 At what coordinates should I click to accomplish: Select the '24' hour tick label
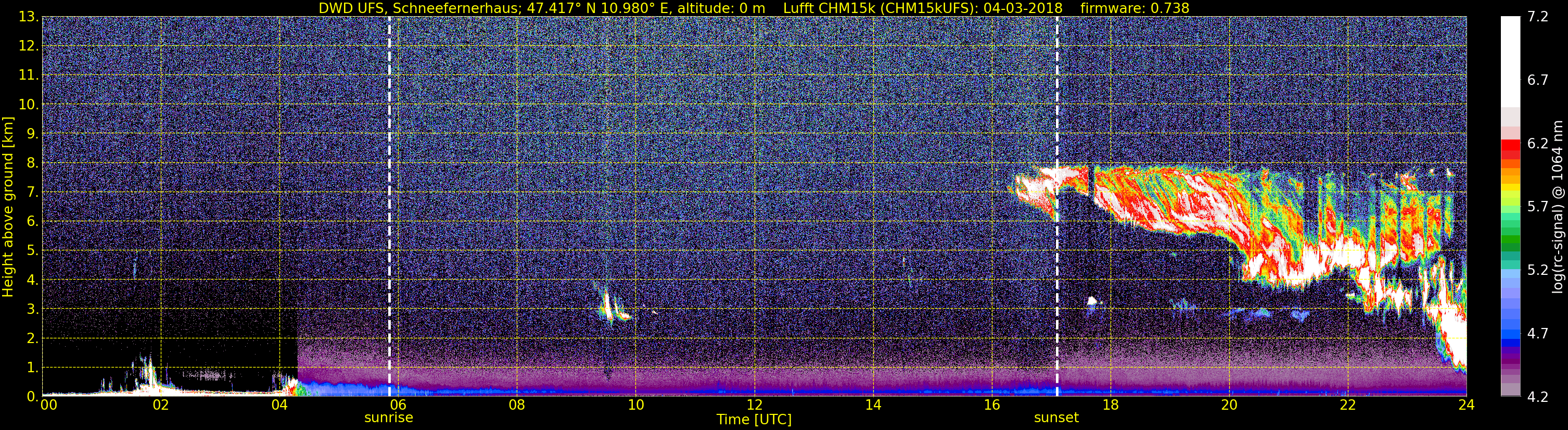[x=1467, y=405]
